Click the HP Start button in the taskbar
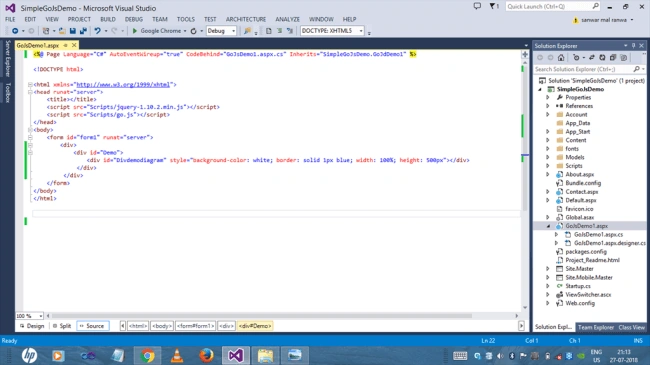This screenshot has width=650, height=365. point(29,355)
